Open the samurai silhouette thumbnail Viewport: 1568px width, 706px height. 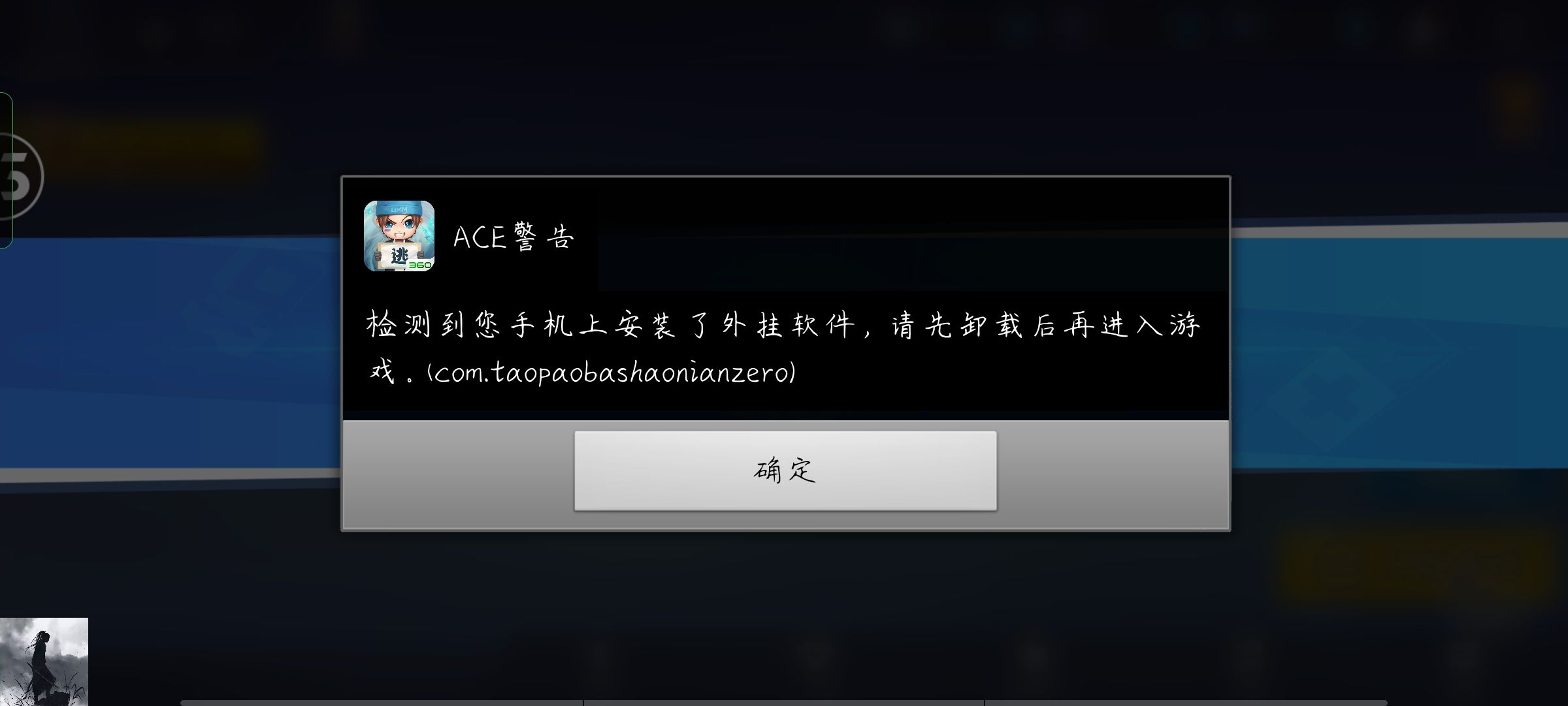pos(44,662)
